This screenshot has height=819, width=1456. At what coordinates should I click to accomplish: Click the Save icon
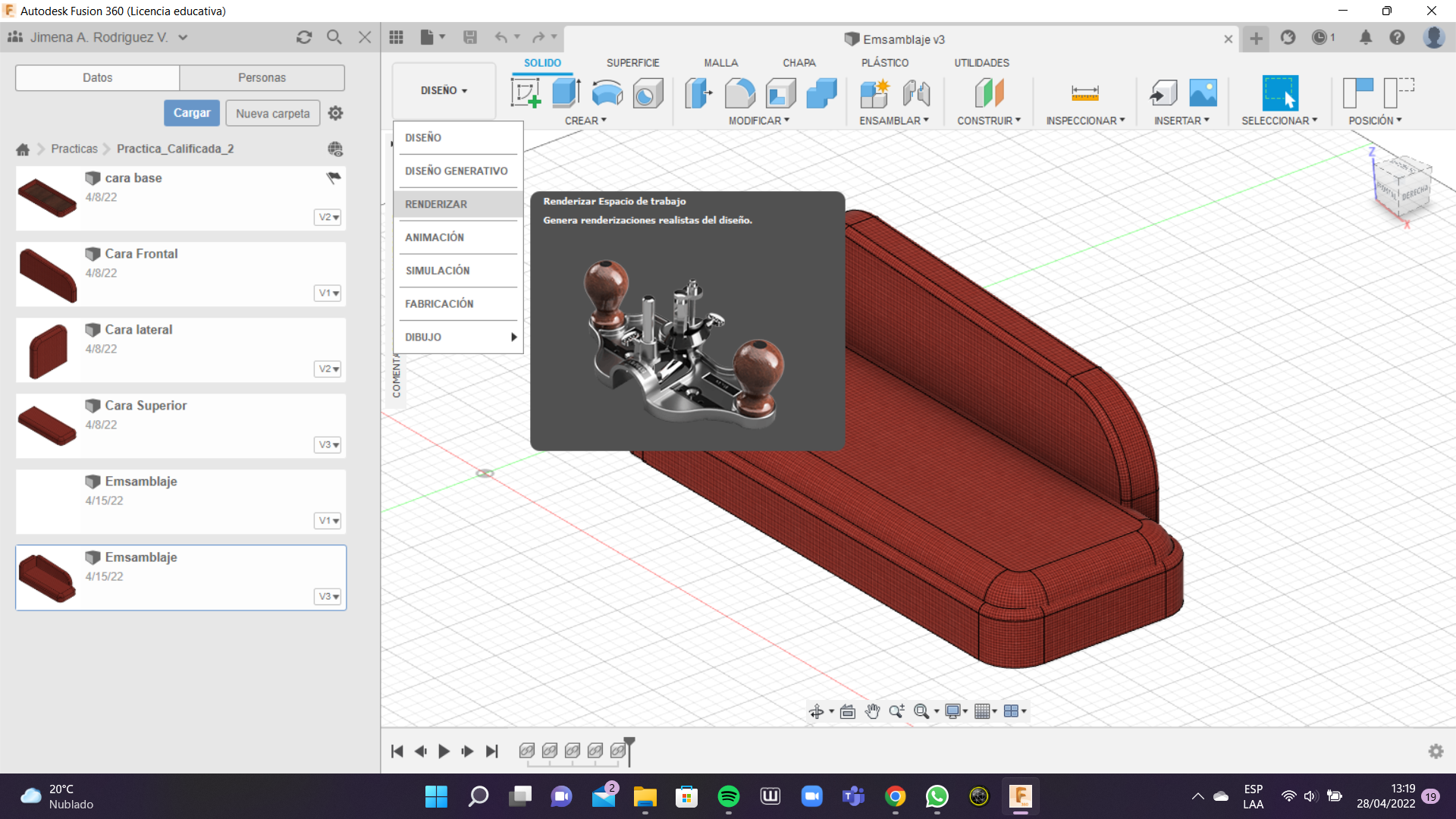pos(470,37)
